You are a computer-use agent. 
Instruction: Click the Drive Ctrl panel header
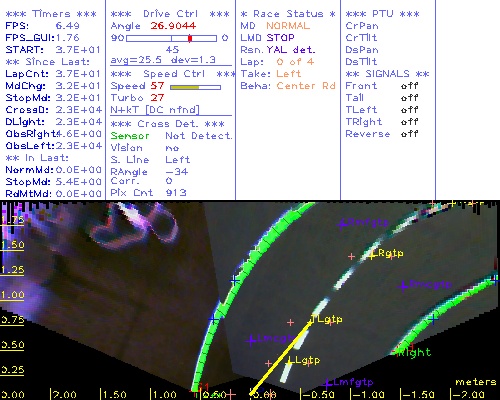pos(170,14)
